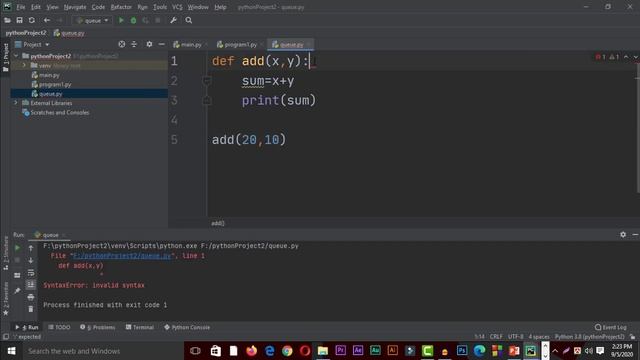The image size is (640, 360).
Task: Click the Synchronize reload icon
Action: click(31, 20)
